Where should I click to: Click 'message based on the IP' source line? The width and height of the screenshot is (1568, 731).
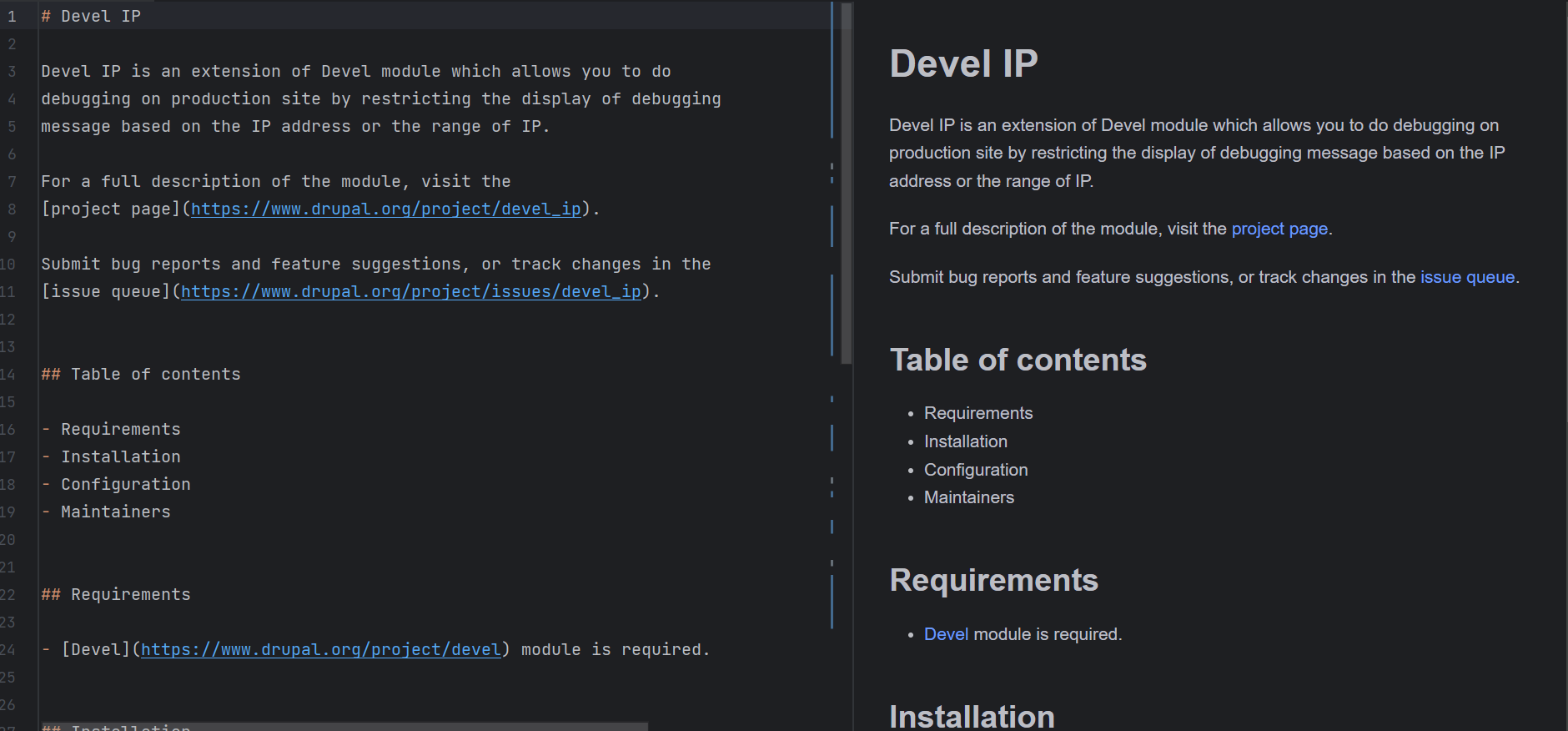[x=295, y=126]
